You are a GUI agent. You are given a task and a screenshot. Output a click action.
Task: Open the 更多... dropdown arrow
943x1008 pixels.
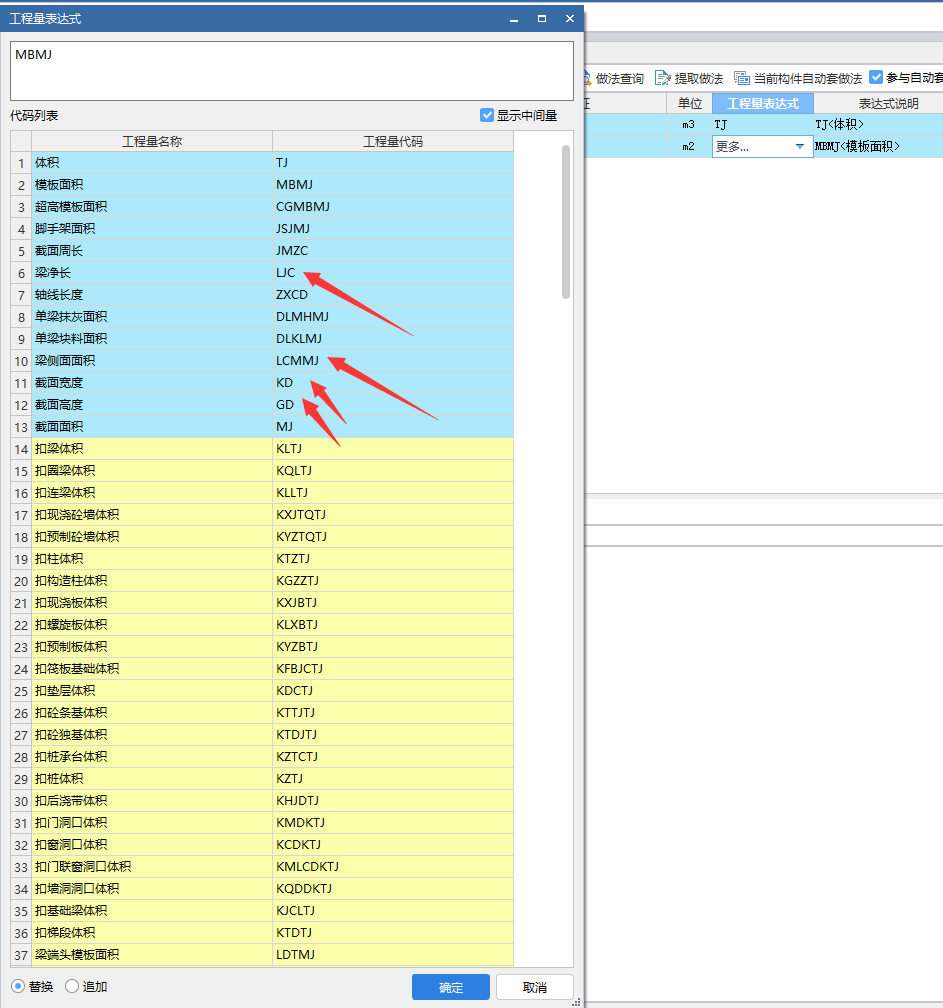pos(800,147)
